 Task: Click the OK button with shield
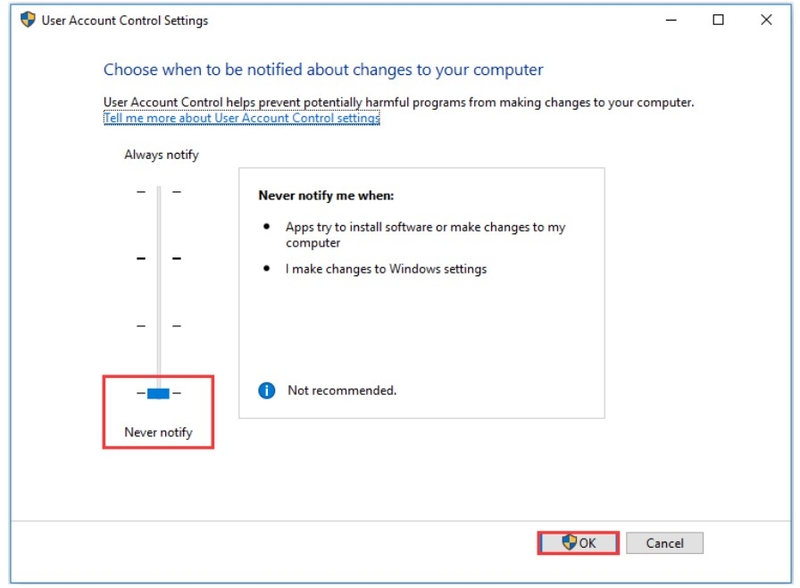[578, 543]
